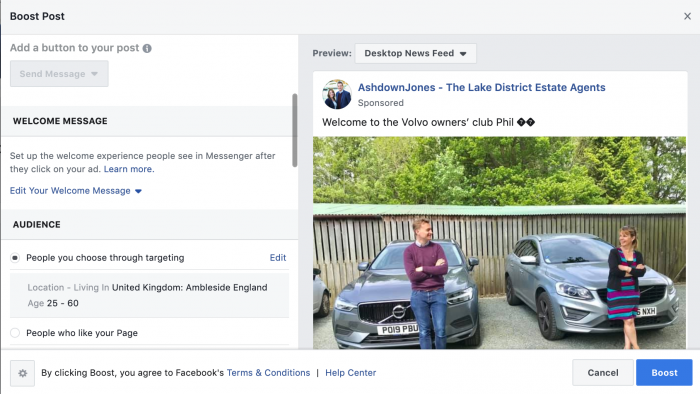Click the info icon beside Add a button
The image size is (700, 394).
point(147,48)
